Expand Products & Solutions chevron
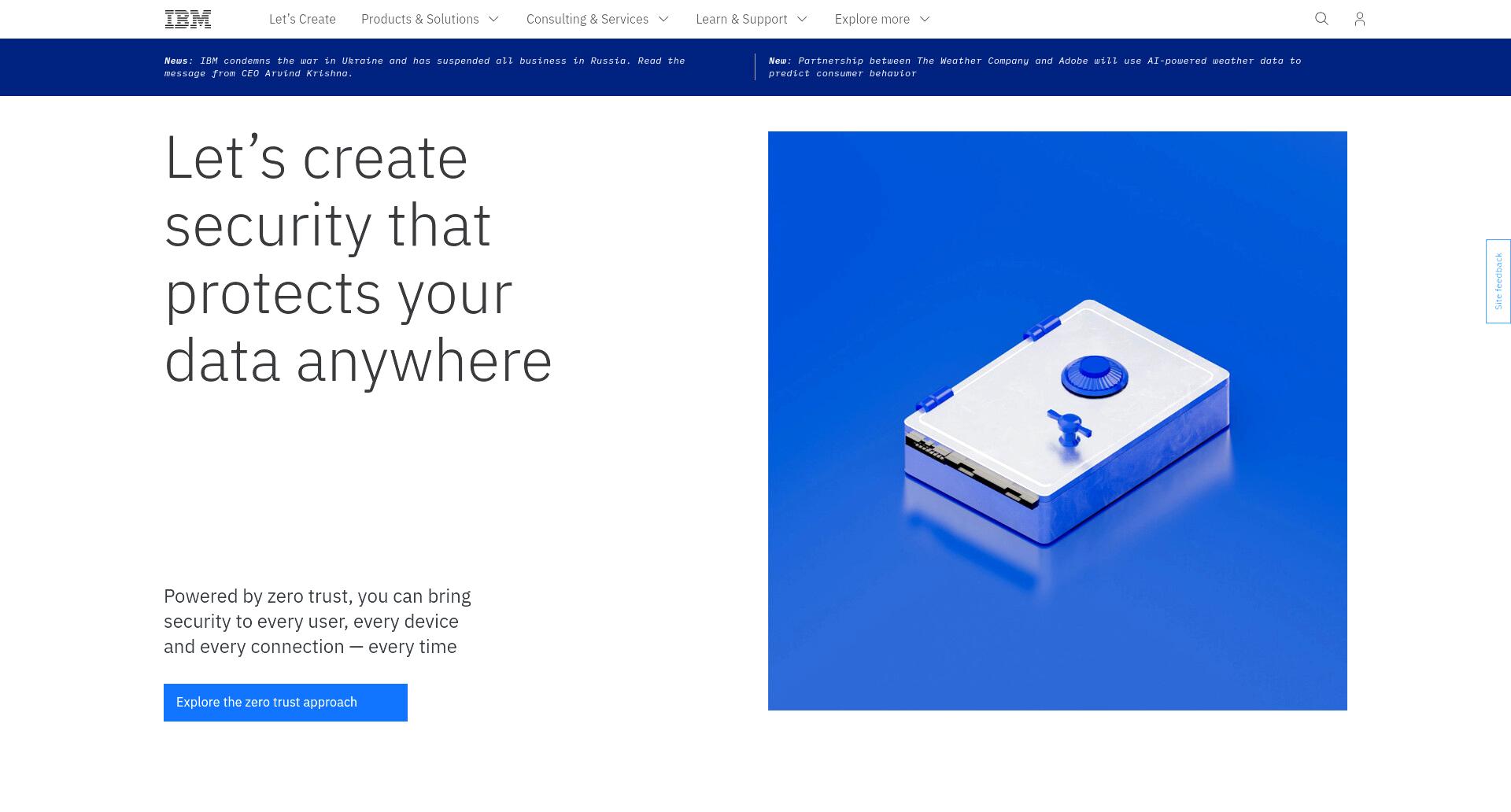 (x=493, y=19)
